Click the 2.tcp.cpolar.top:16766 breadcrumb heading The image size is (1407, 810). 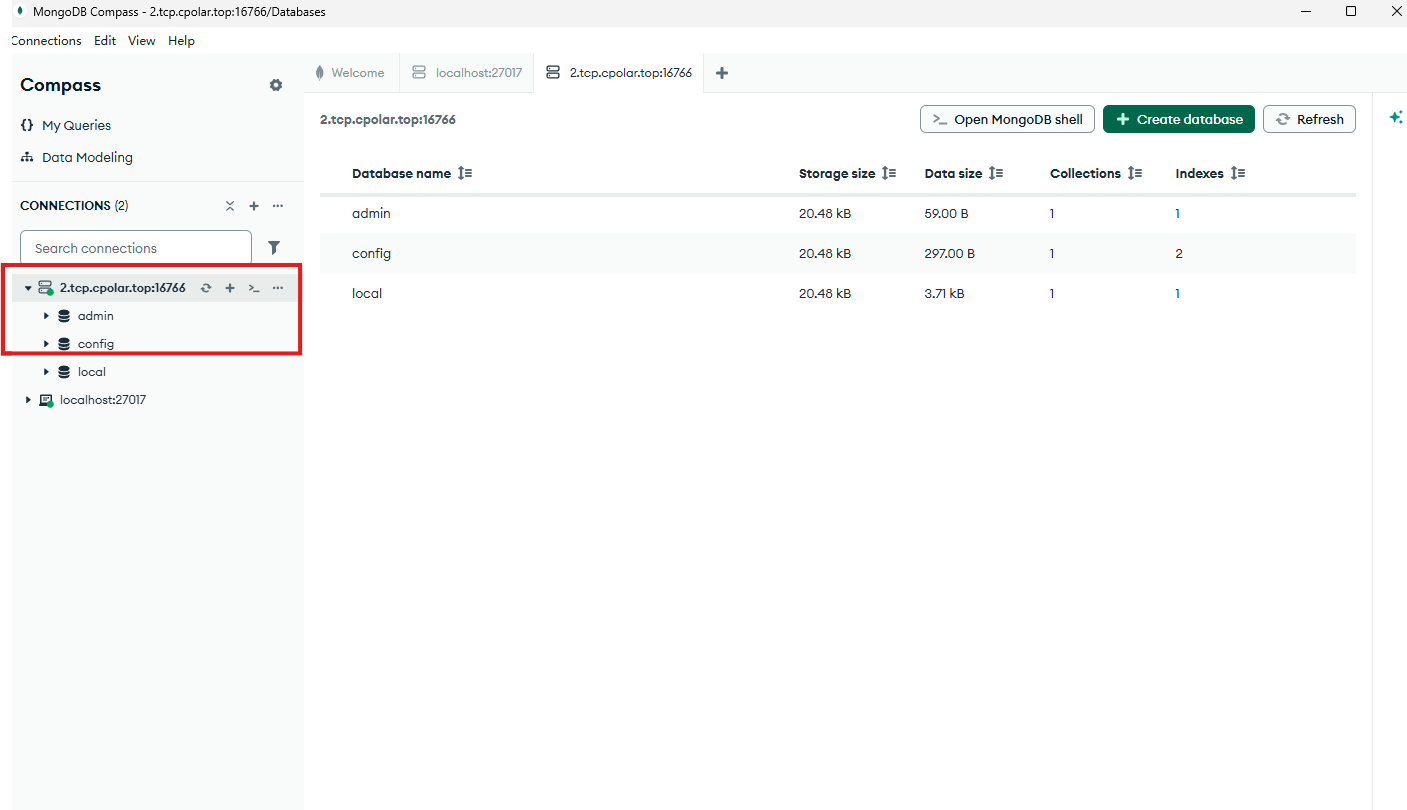388,119
